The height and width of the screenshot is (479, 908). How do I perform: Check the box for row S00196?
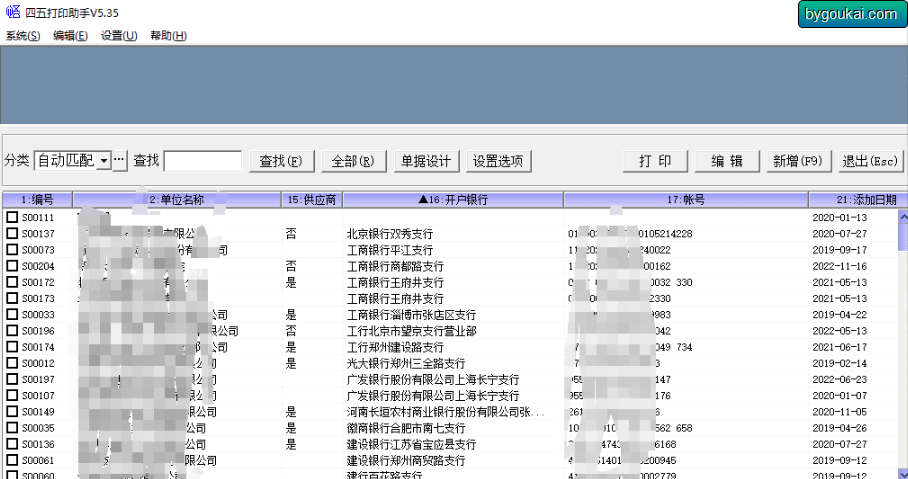pyautogui.click(x=12, y=331)
